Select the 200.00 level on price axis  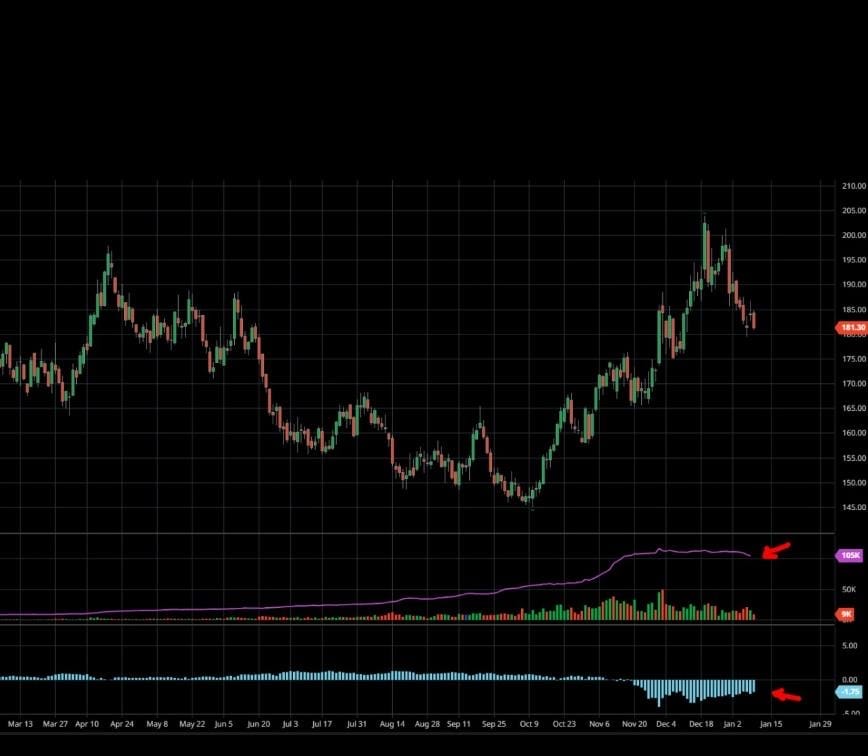(x=853, y=236)
